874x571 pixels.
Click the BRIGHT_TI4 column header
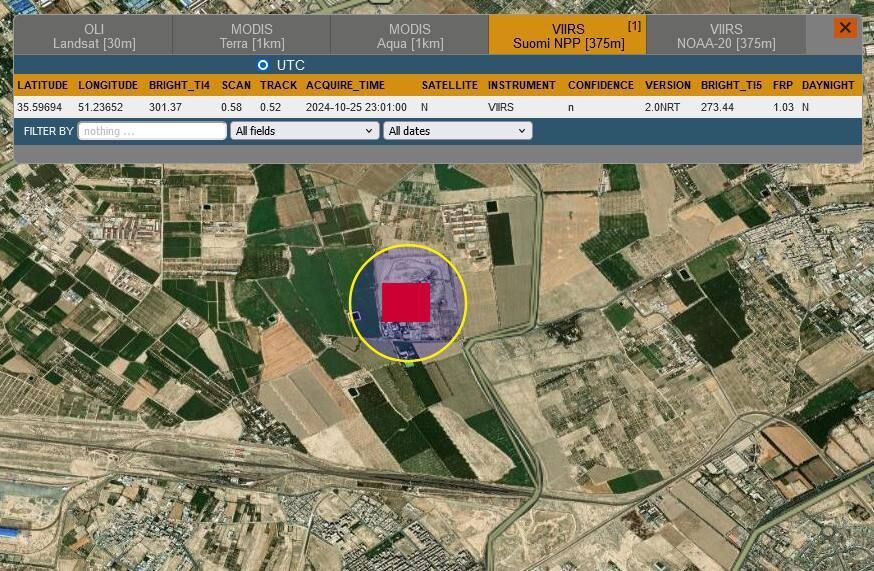[179, 86]
